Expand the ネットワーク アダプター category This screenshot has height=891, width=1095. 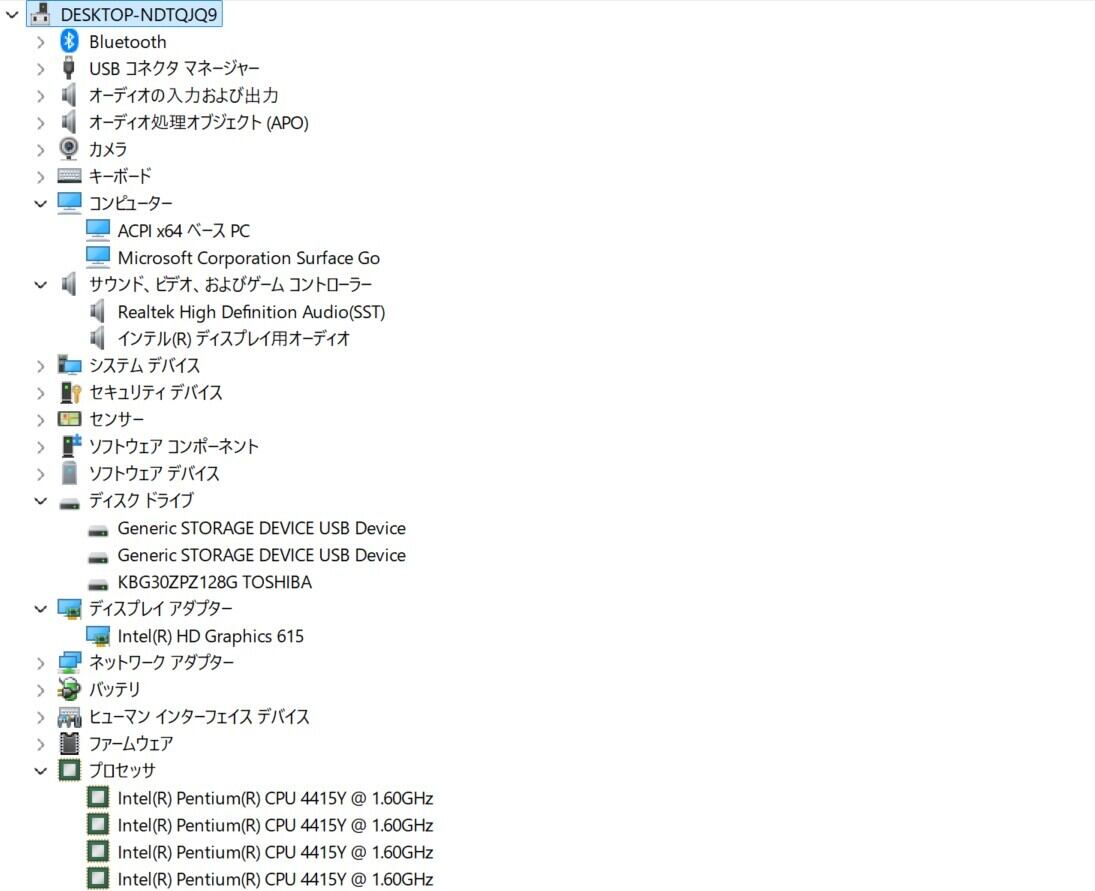click(x=41, y=663)
